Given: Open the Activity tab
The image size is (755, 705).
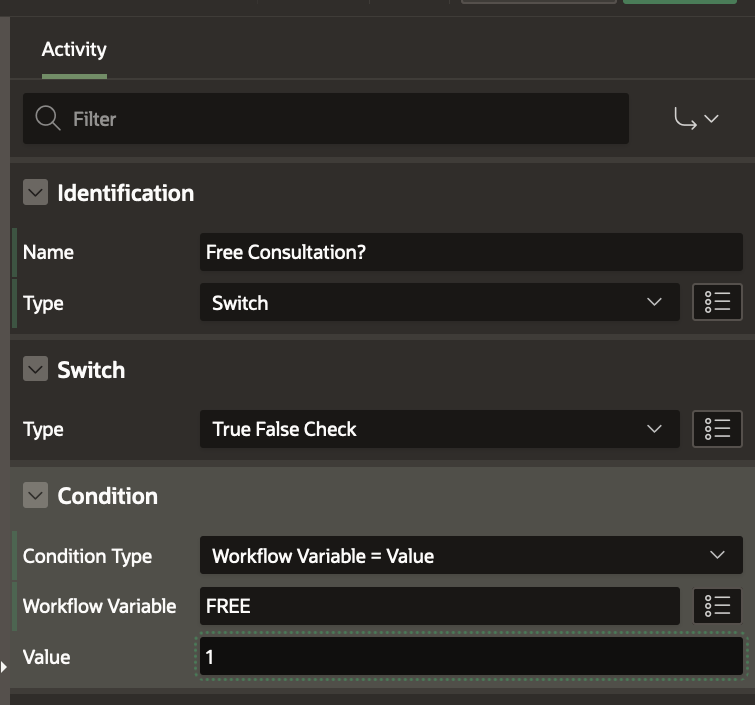Looking at the screenshot, I should pos(74,50).
